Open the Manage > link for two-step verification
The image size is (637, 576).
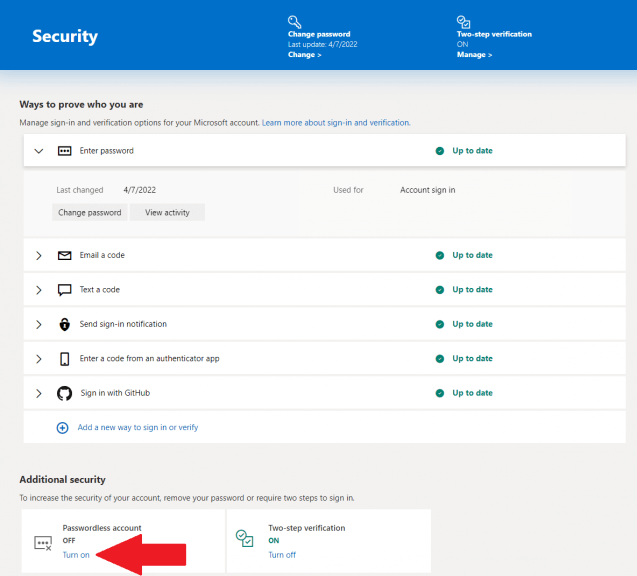(474, 55)
